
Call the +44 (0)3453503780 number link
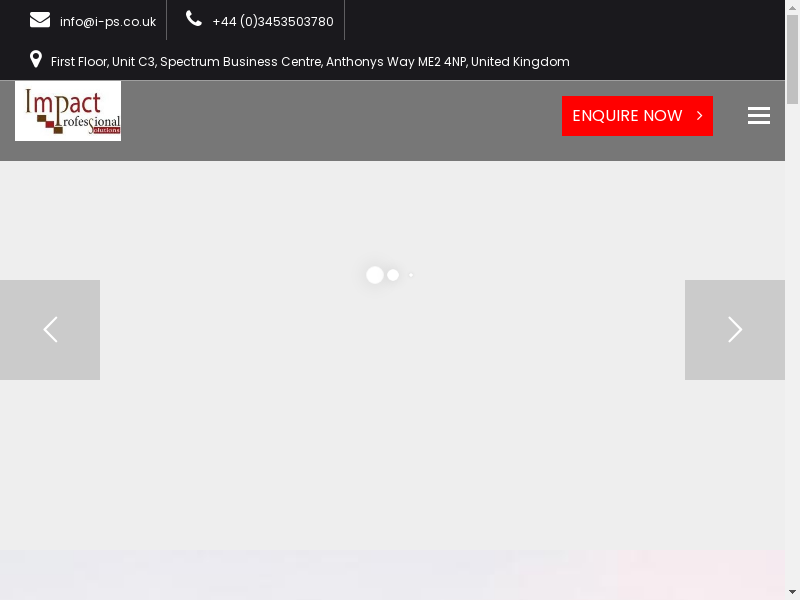point(272,21)
